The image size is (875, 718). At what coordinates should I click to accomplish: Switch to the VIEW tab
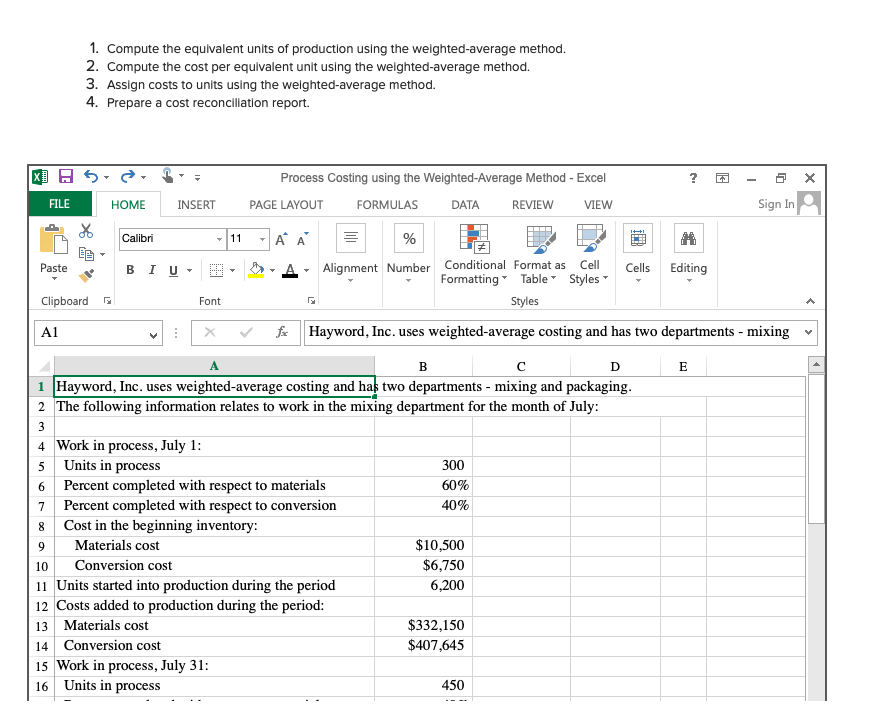point(598,205)
